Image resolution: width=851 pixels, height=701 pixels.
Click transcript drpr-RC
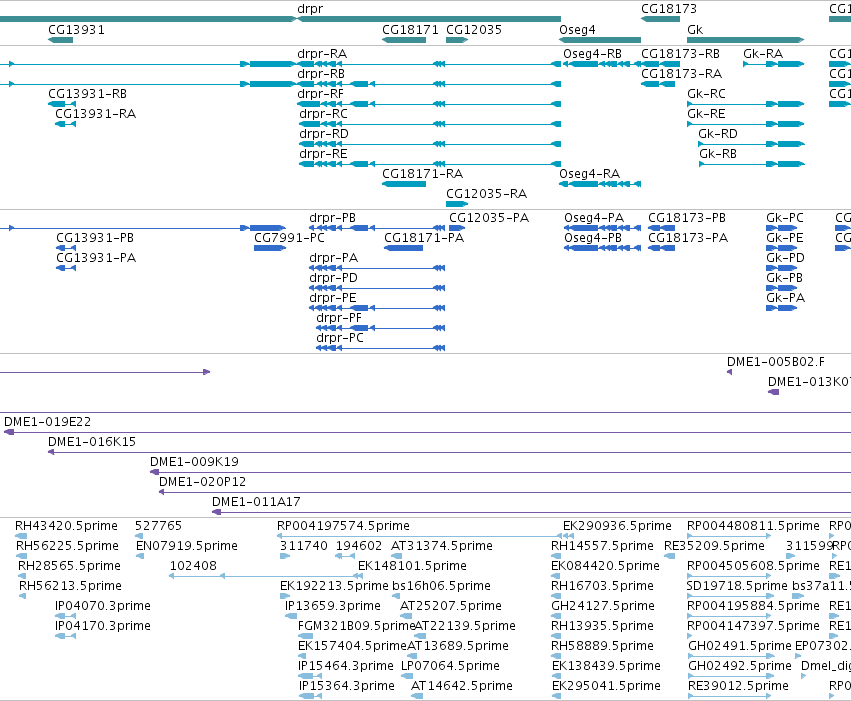pyautogui.click(x=323, y=114)
